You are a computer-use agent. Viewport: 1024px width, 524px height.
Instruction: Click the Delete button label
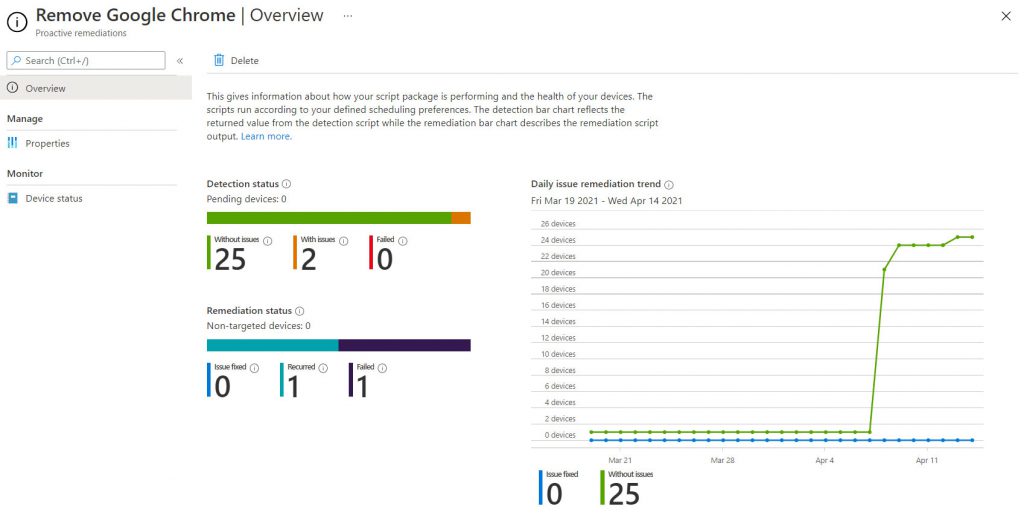245,61
